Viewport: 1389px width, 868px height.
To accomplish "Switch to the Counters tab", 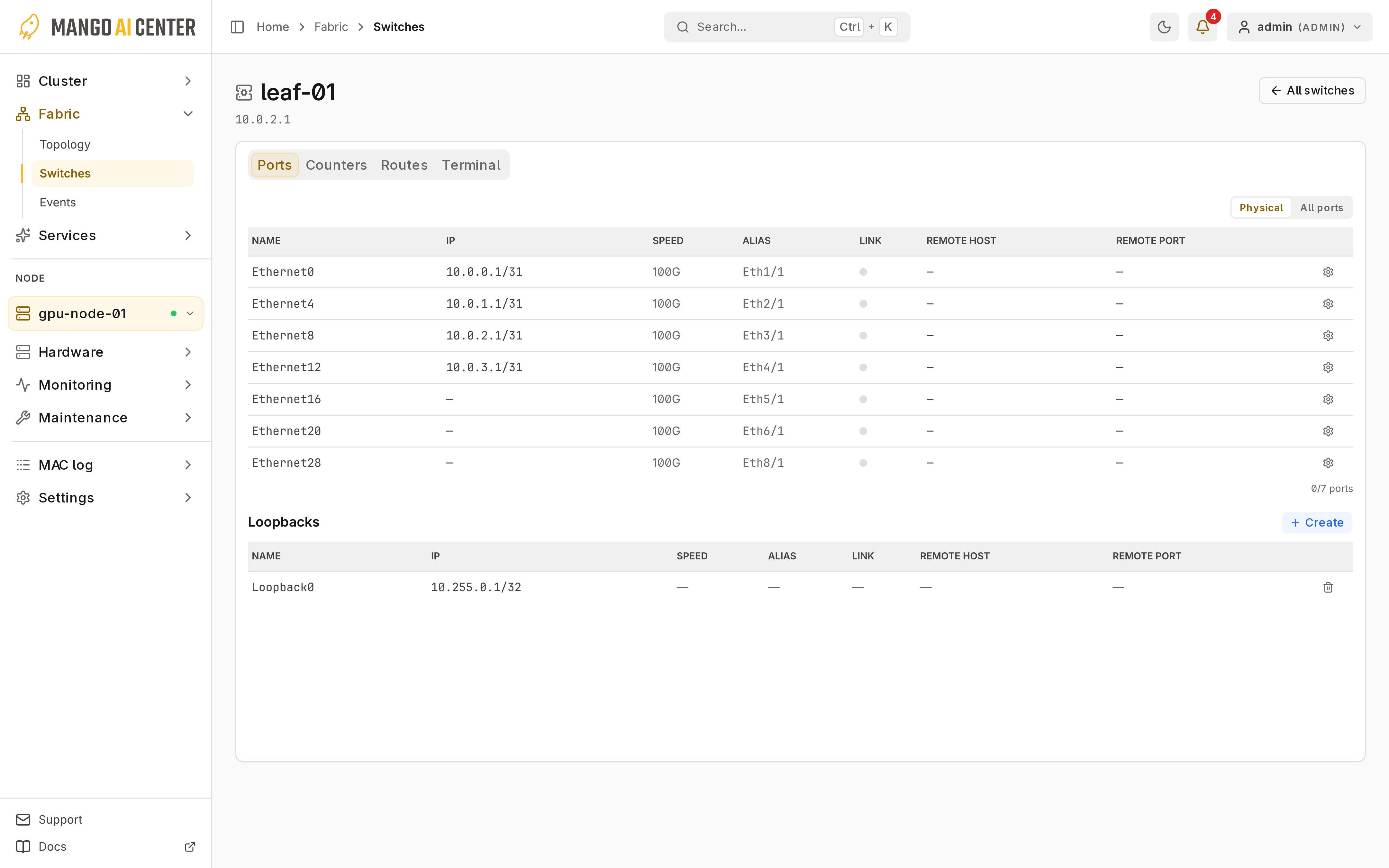I will pos(336,165).
